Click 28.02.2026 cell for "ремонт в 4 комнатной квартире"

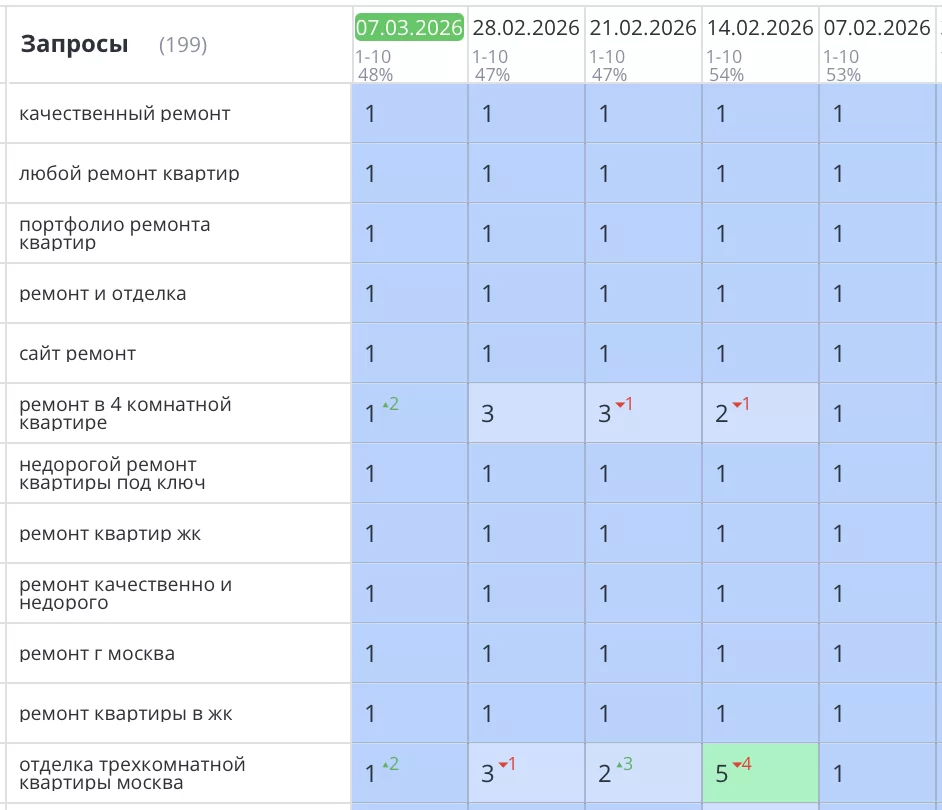(526, 413)
